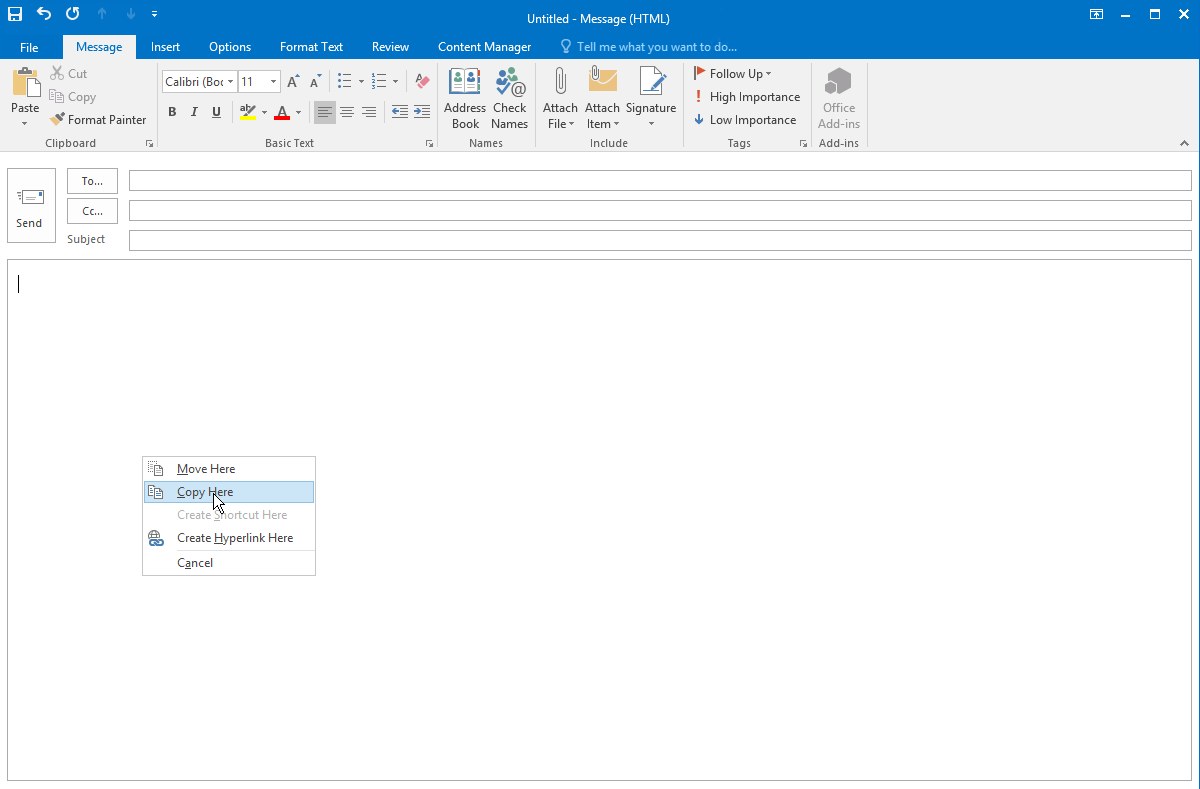Click into the Cc recipients field

pos(660,211)
